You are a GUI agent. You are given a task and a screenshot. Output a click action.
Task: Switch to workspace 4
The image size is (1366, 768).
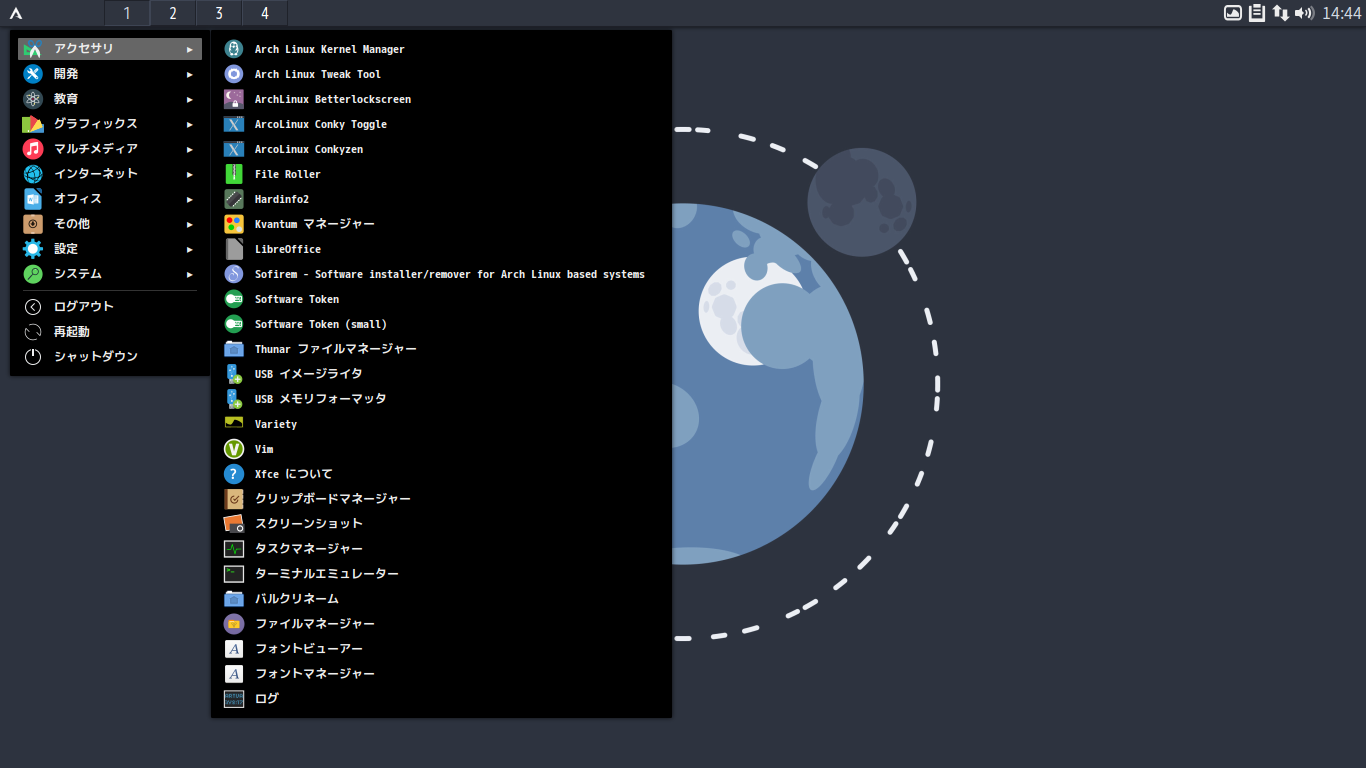pos(265,13)
